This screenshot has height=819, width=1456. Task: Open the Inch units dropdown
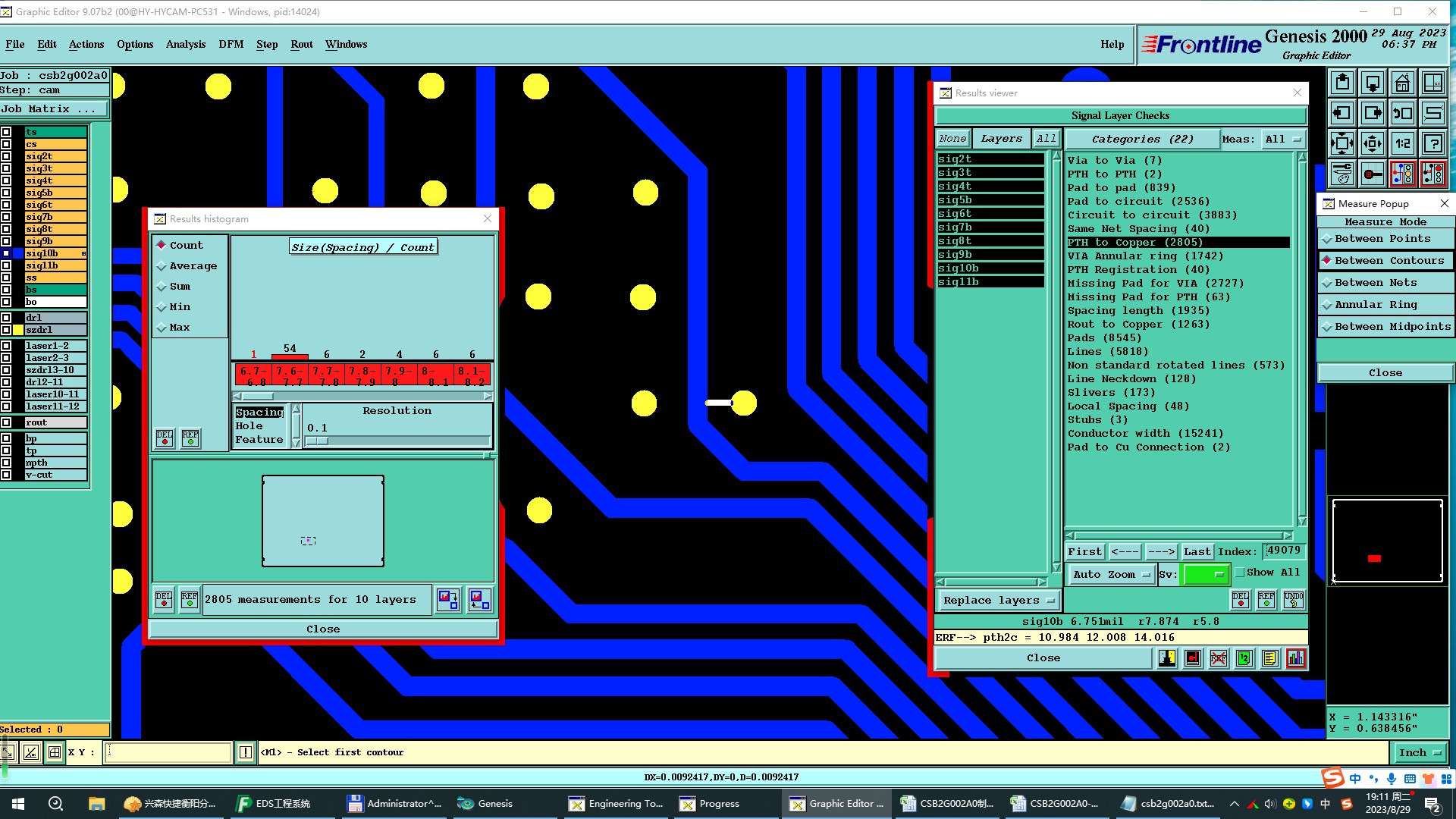pyautogui.click(x=1419, y=753)
